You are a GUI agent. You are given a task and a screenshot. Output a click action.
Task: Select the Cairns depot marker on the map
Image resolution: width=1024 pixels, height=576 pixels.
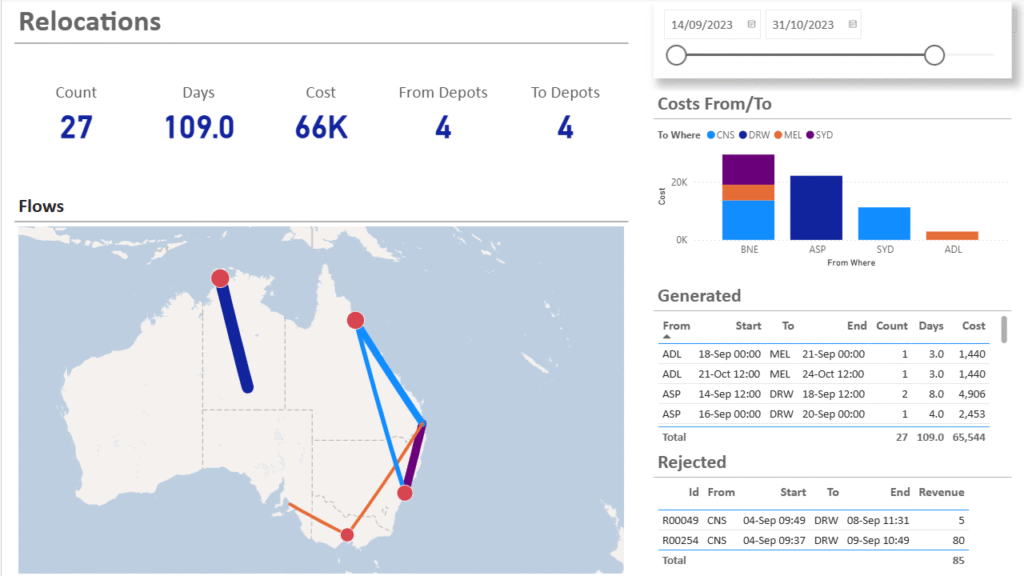point(355,320)
